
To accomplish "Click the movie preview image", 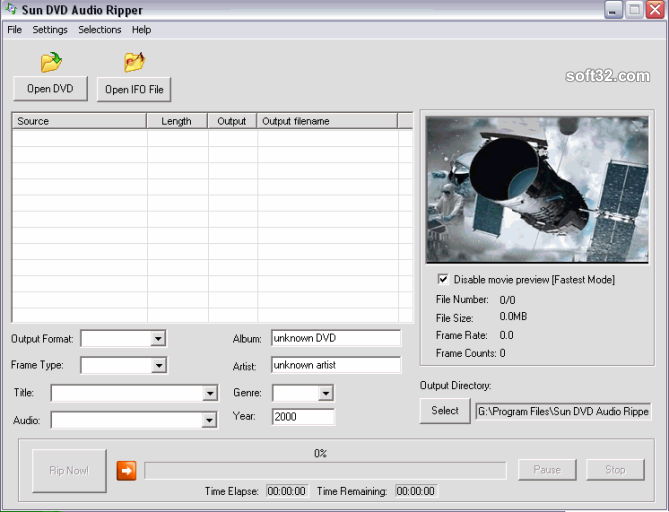I will 537,190.
